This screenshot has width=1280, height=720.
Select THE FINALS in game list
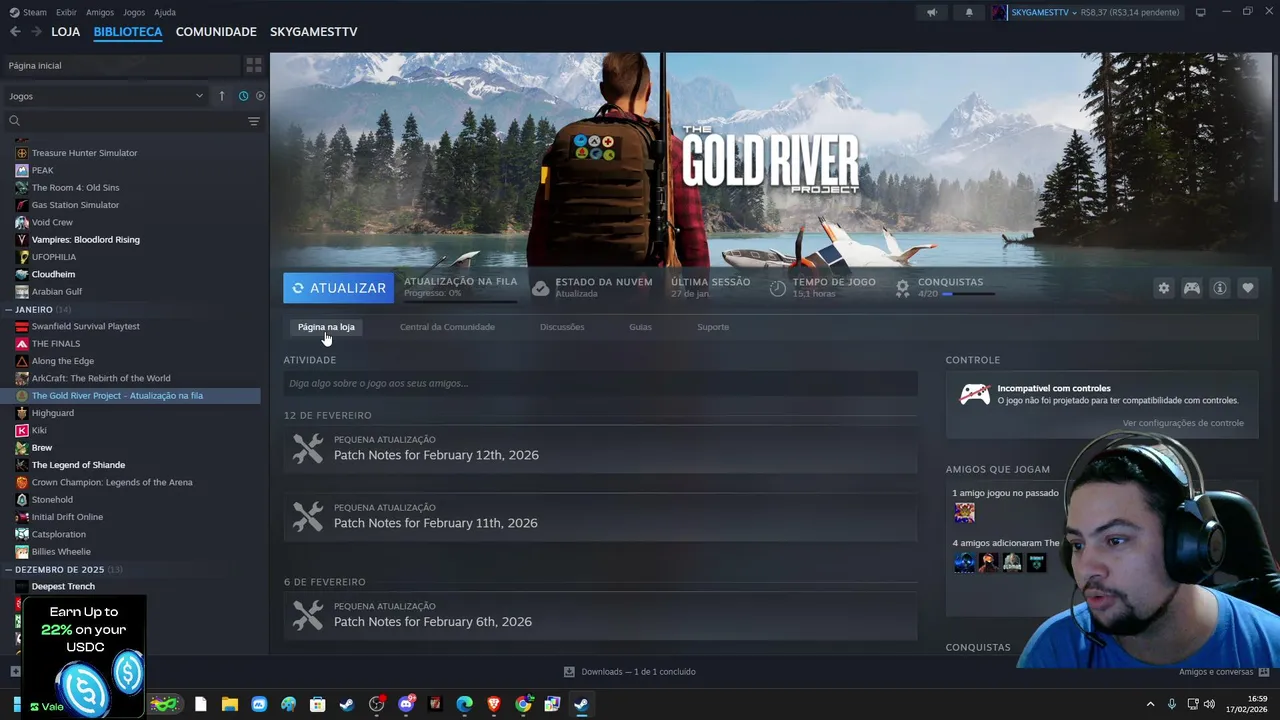[x=56, y=344]
